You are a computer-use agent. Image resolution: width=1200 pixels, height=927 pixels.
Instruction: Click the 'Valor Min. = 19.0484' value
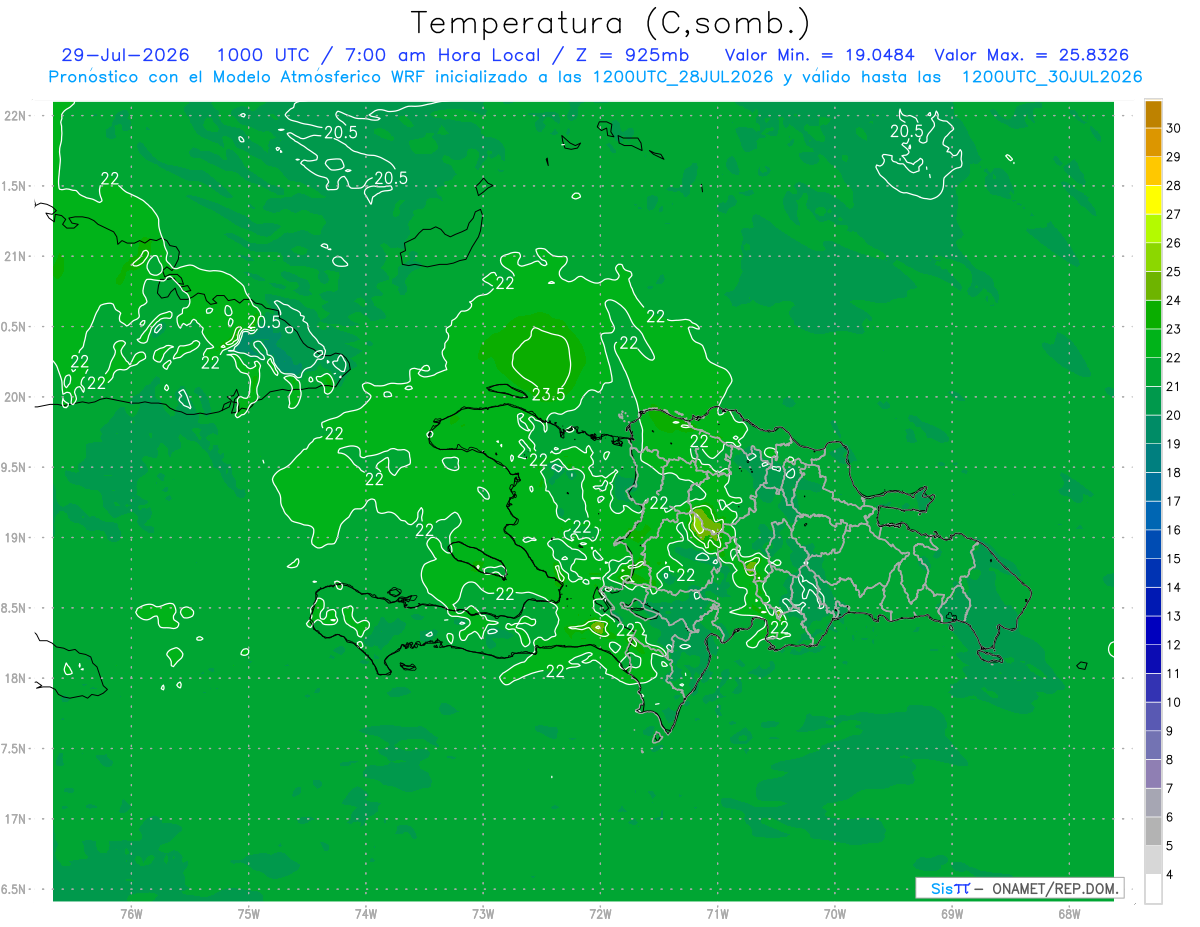819,55
